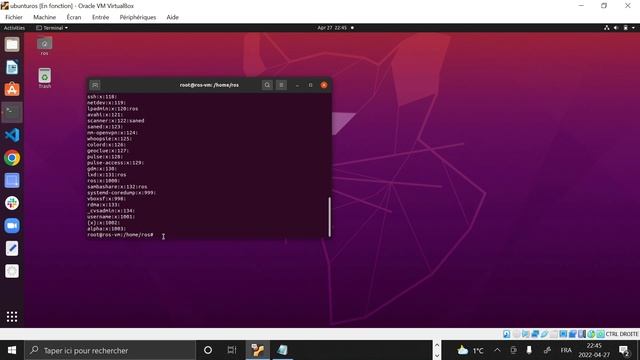This screenshot has width=640, height=360.
Task: Click terminal line 'systemd-coredump:x:999:'
Action: click(122, 193)
